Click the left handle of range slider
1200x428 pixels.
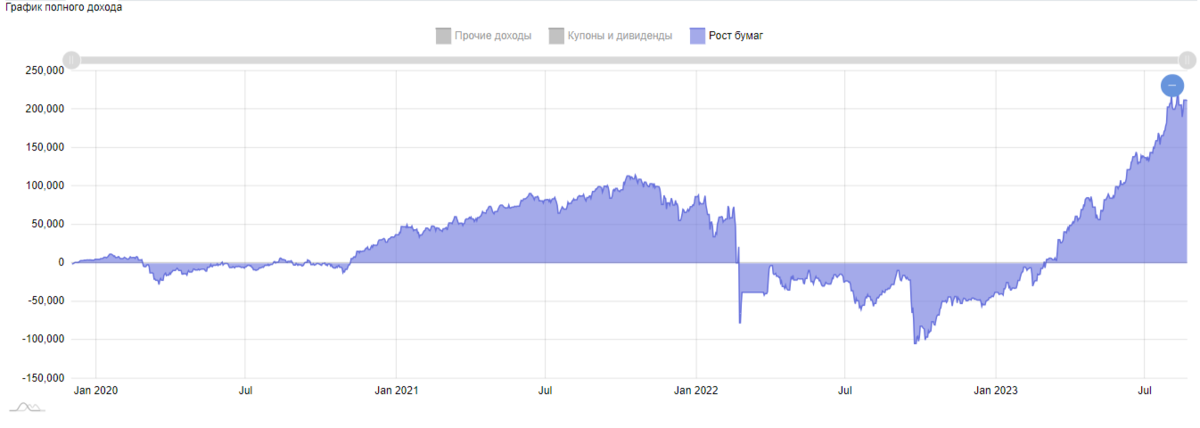click(71, 60)
